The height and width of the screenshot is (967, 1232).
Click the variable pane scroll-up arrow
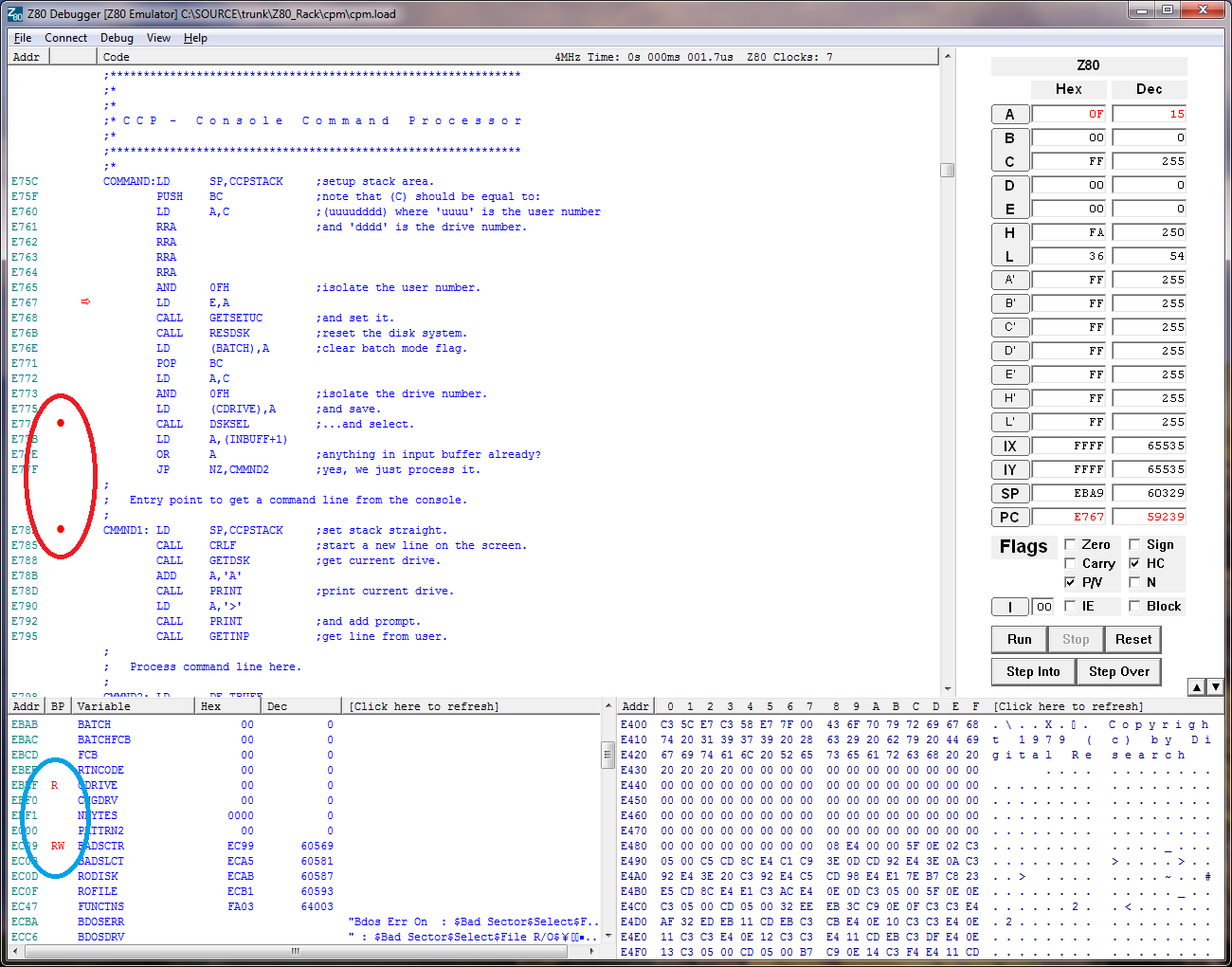point(608,706)
